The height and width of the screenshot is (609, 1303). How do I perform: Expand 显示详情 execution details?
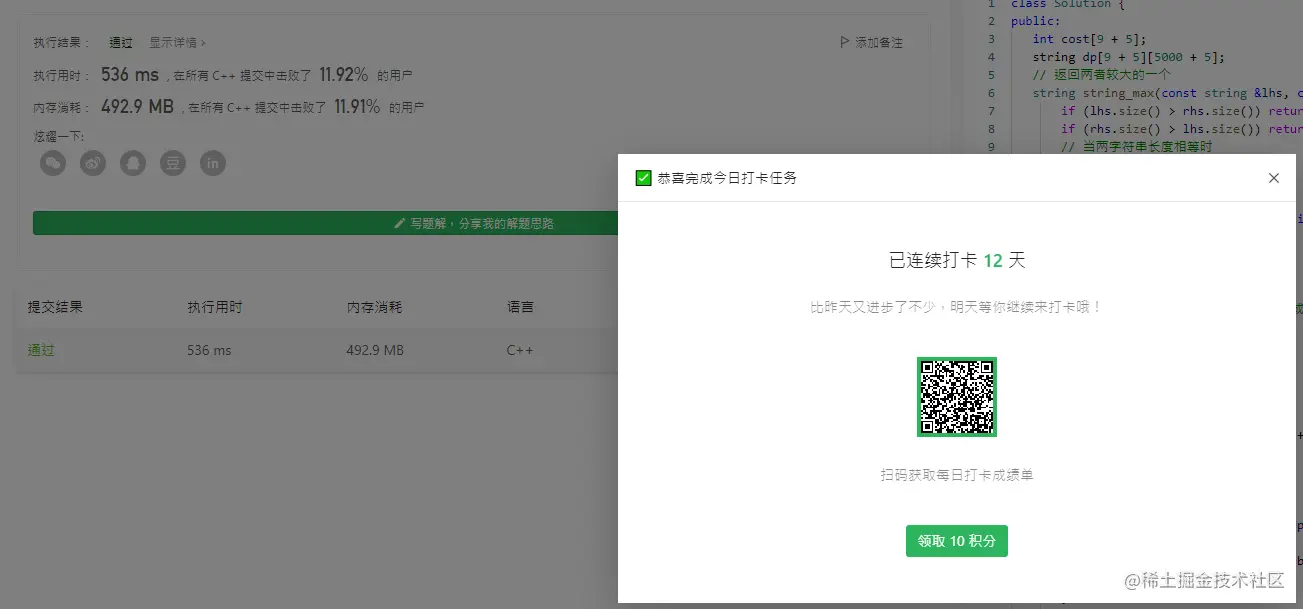pos(177,43)
